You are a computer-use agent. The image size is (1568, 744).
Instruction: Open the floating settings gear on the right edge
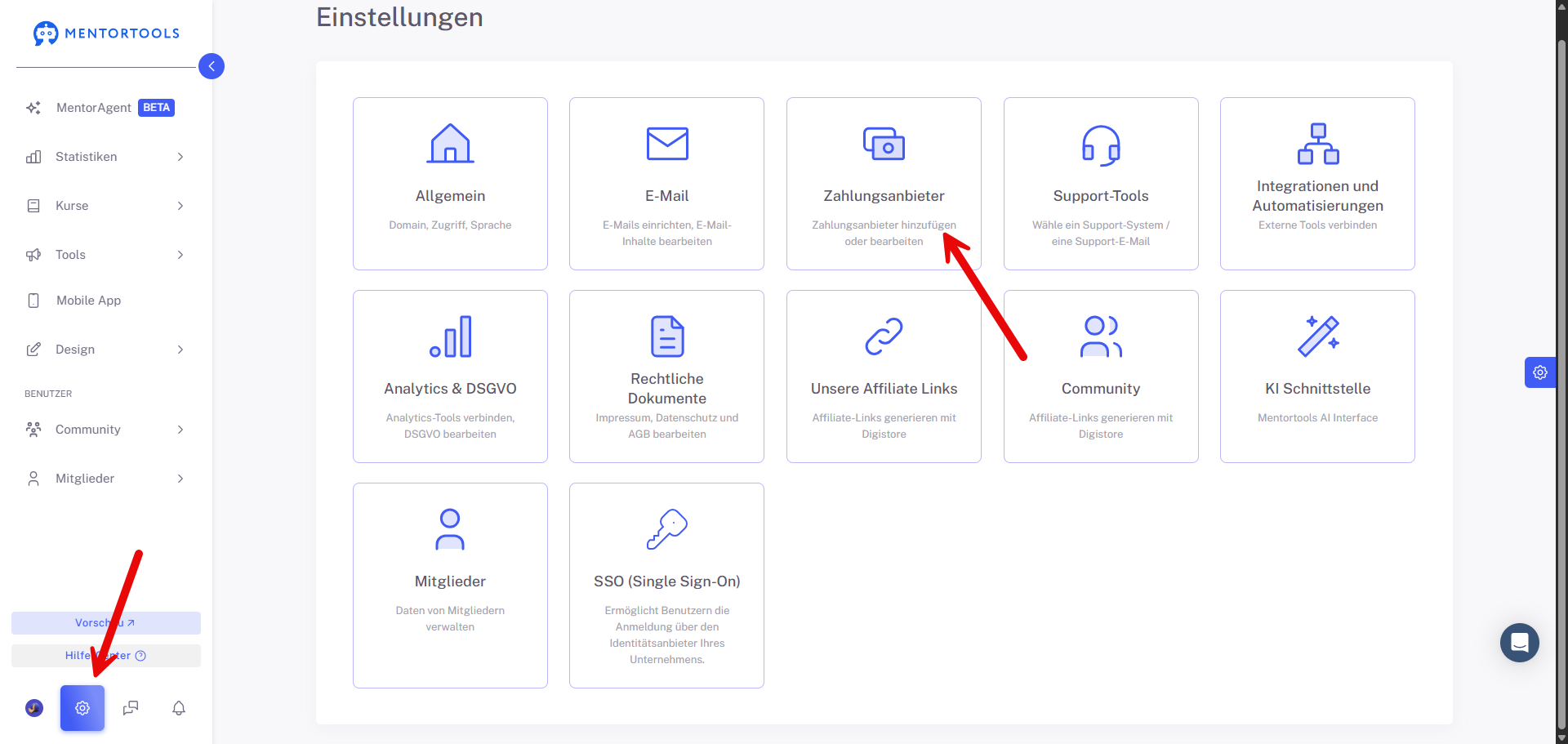[x=1540, y=372]
